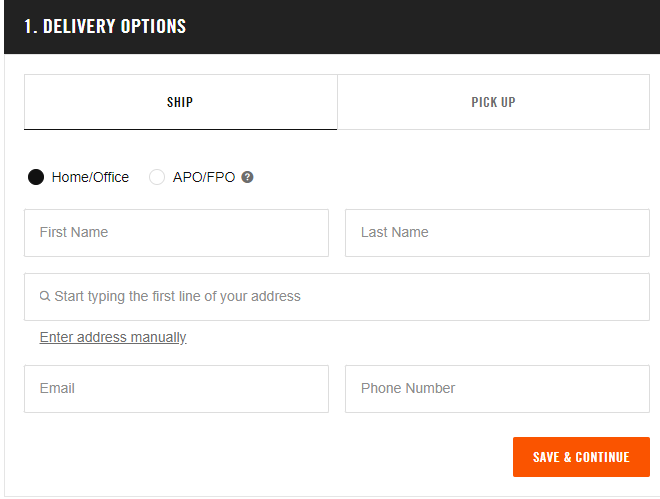This screenshot has height=499, width=660.
Task: Focus the Last Name input field
Action: click(x=497, y=233)
